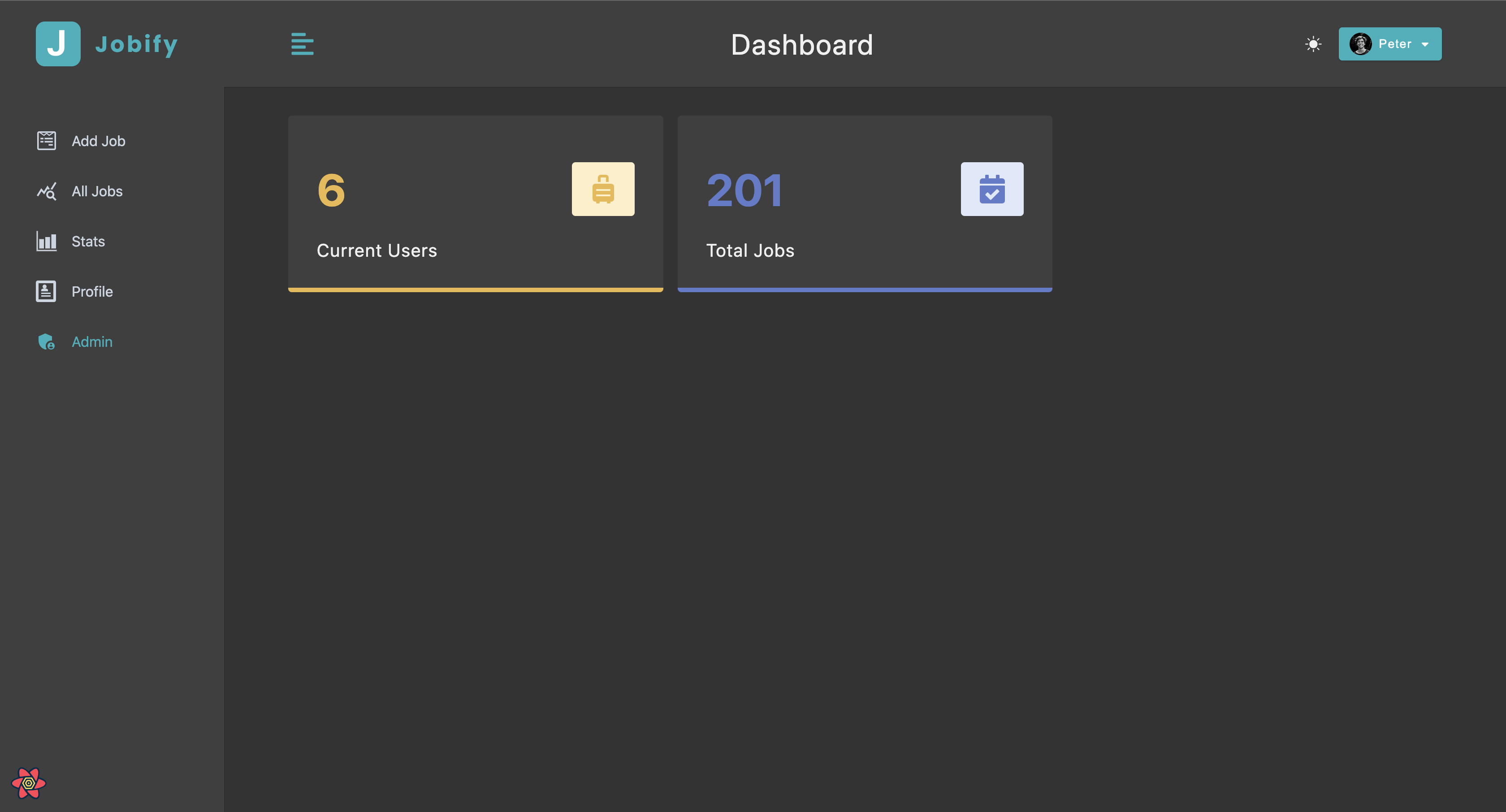Click the blue calendar check icon
The height and width of the screenshot is (812, 1506).
coord(991,189)
